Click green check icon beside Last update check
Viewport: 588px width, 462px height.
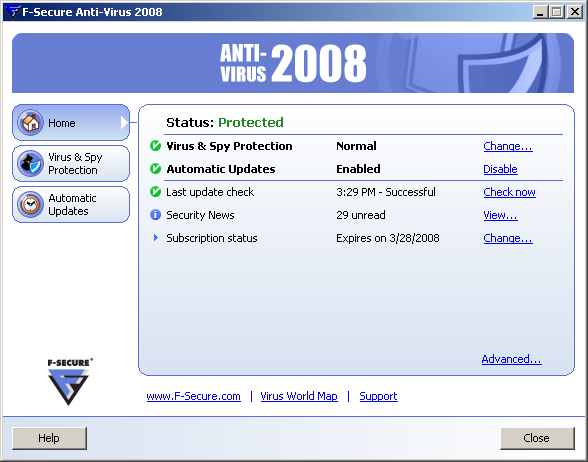coord(155,192)
